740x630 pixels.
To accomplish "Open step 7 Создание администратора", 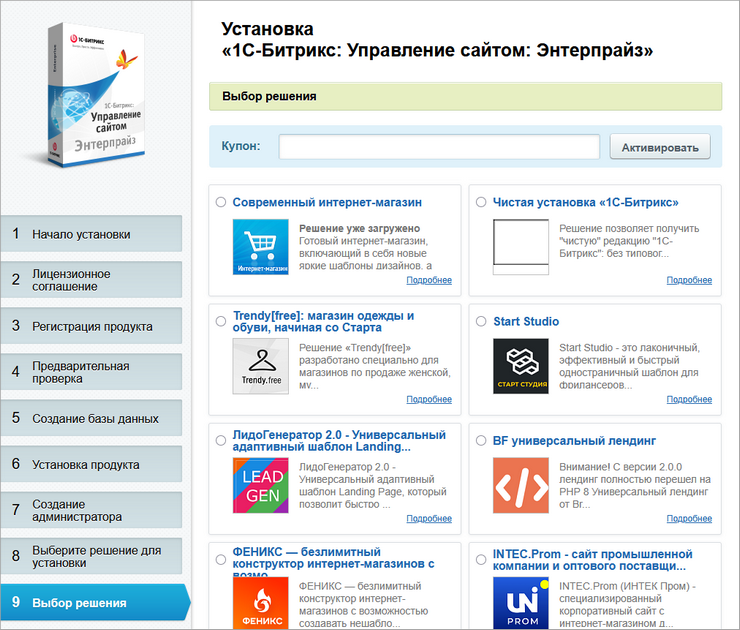I will point(91,510).
